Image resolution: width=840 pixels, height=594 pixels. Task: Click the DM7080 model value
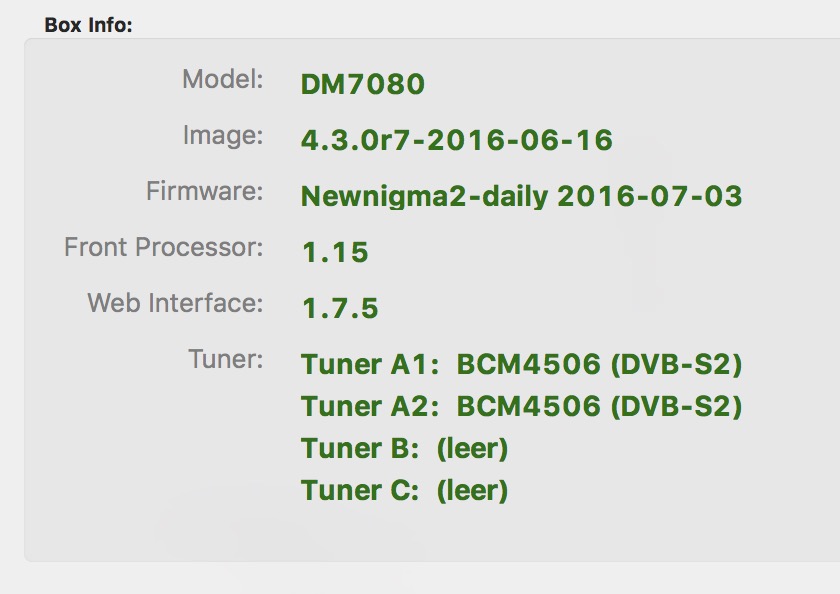(363, 84)
